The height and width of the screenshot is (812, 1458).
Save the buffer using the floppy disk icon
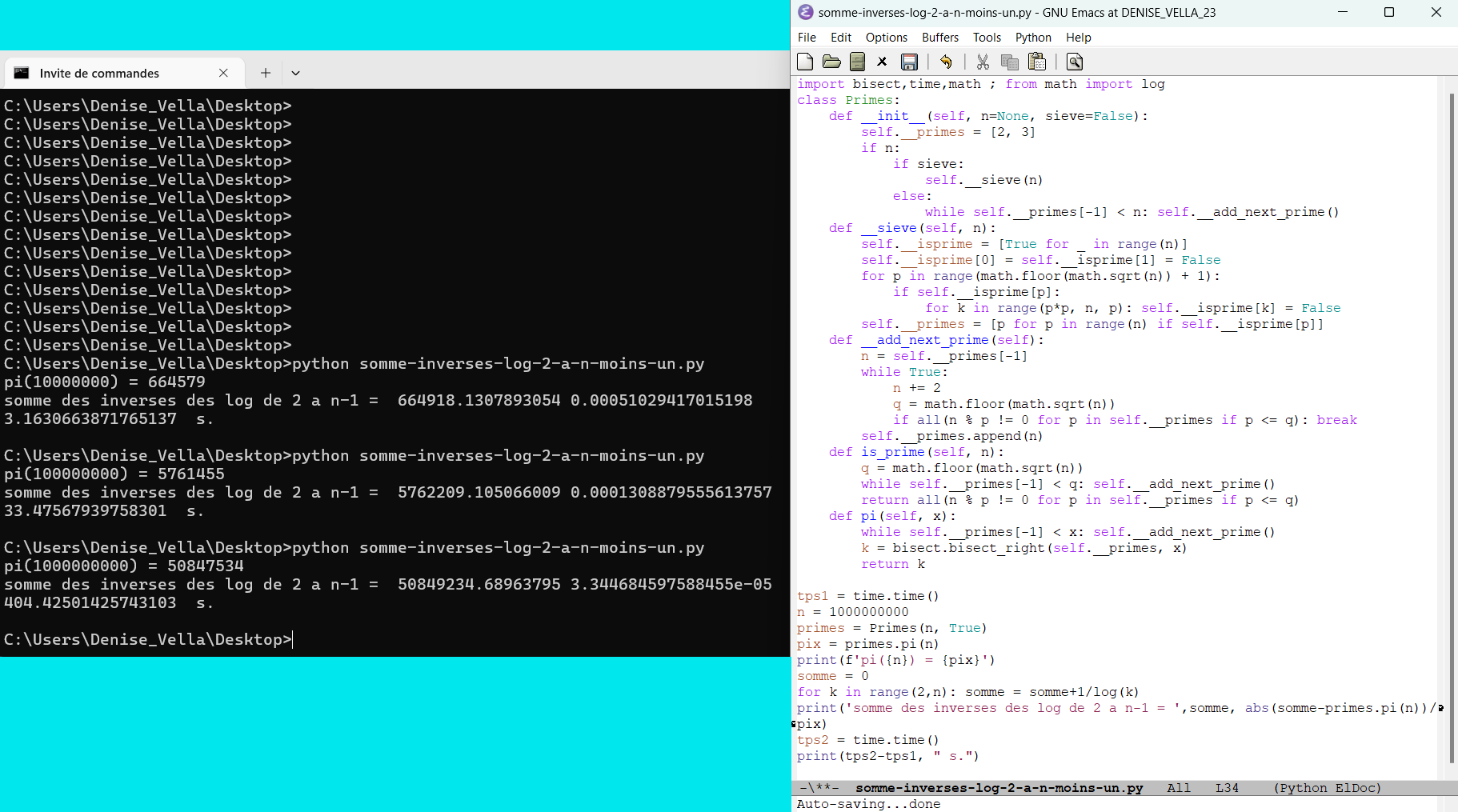[909, 62]
